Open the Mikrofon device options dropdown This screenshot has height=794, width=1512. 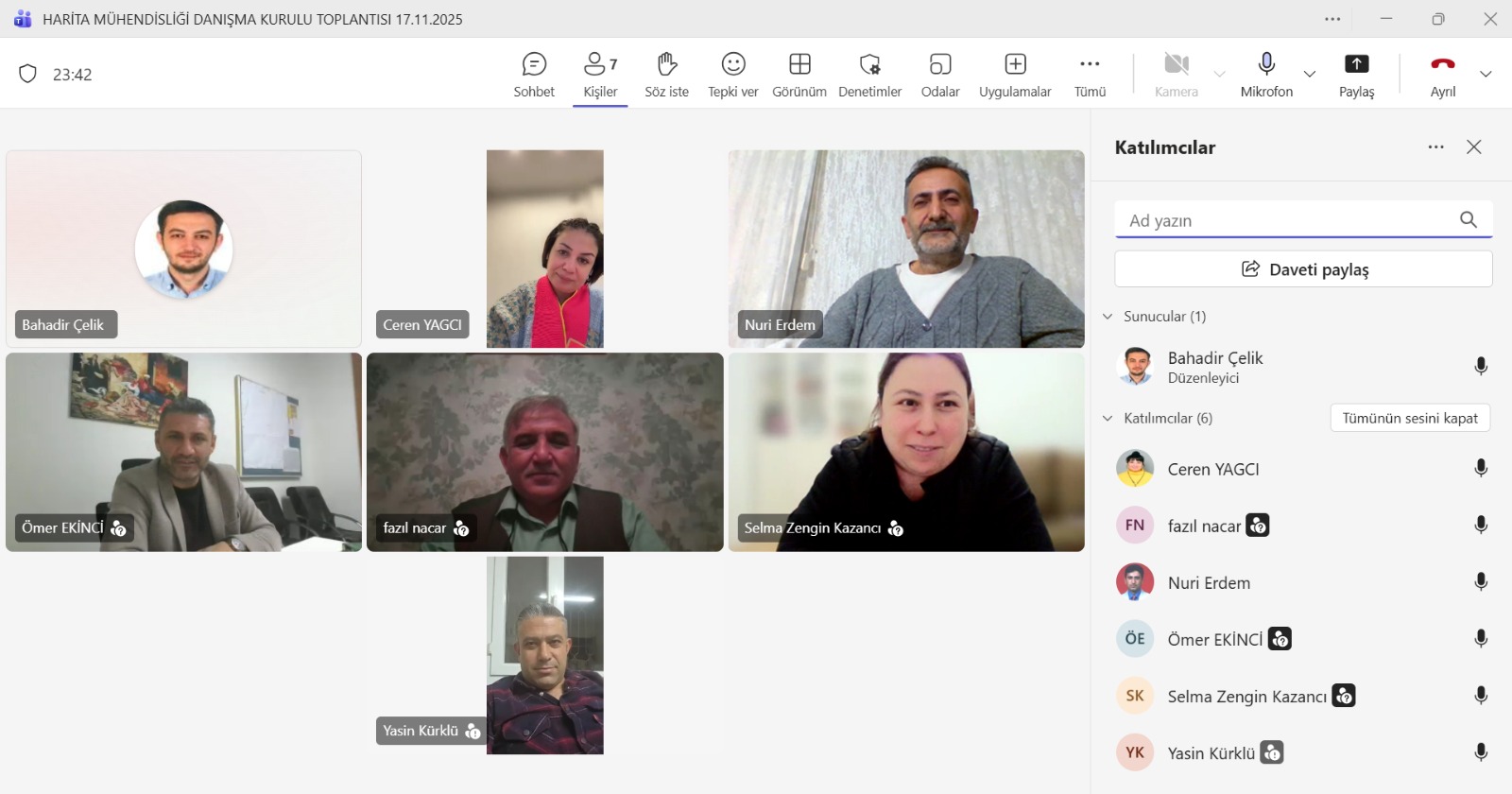tap(1310, 74)
